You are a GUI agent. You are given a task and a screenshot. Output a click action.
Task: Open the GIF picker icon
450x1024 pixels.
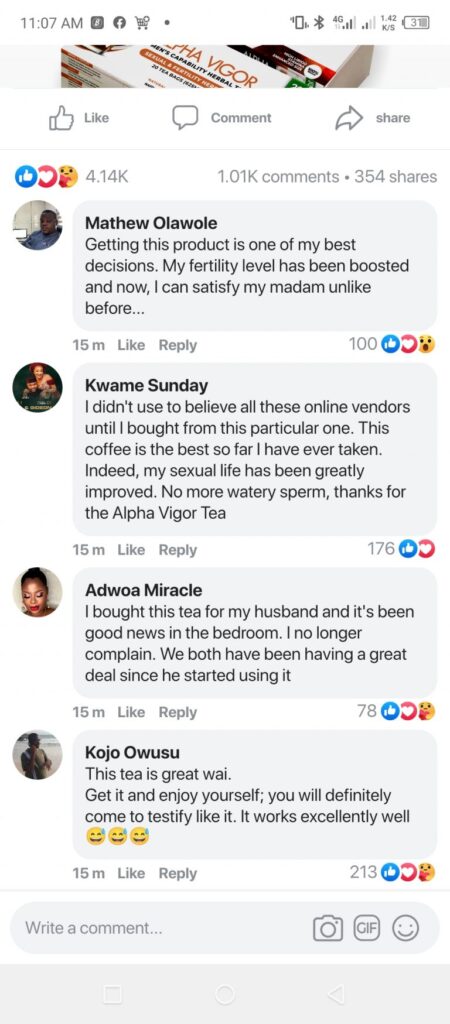[x=366, y=928]
